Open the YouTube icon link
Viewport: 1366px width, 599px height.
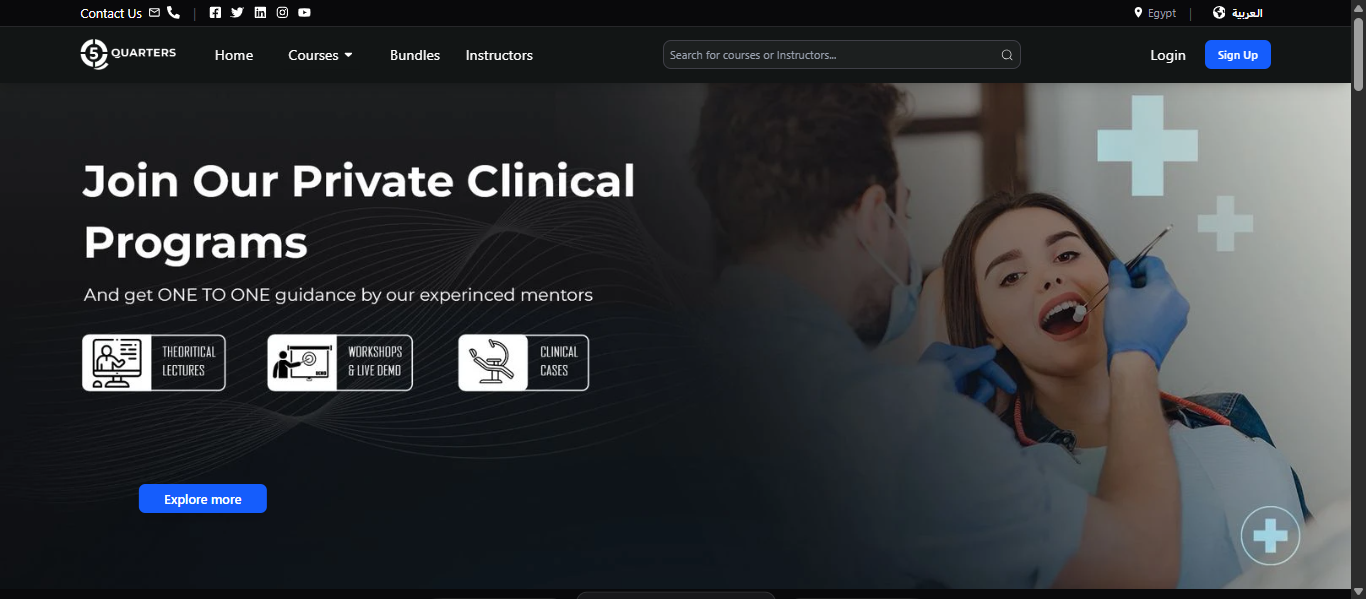pos(304,13)
